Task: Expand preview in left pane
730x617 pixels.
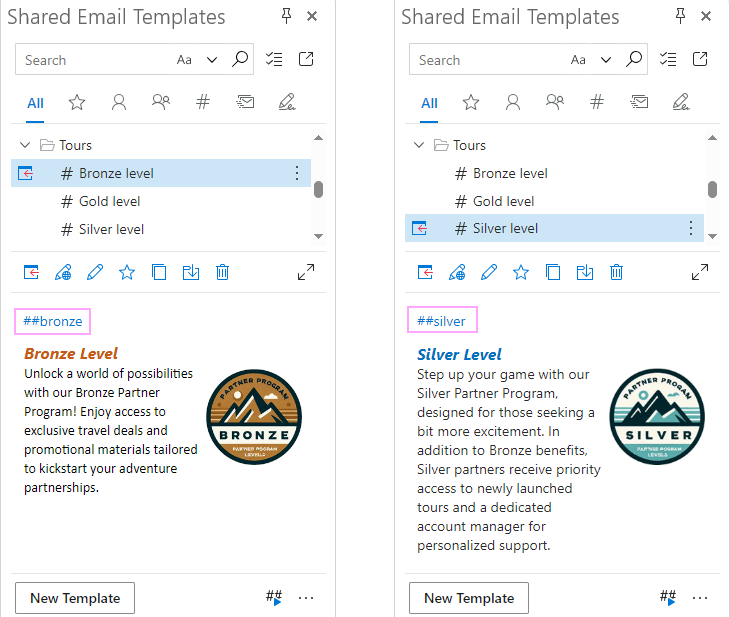Action: point(306,272)
